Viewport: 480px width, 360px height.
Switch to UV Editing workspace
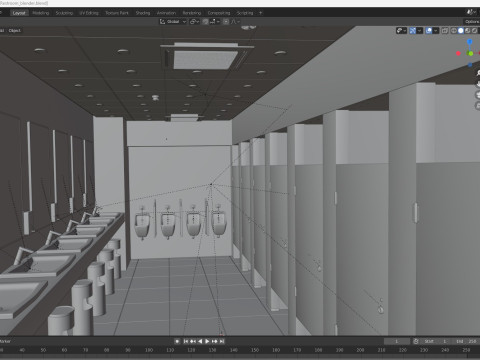click(x=89, y=13)
